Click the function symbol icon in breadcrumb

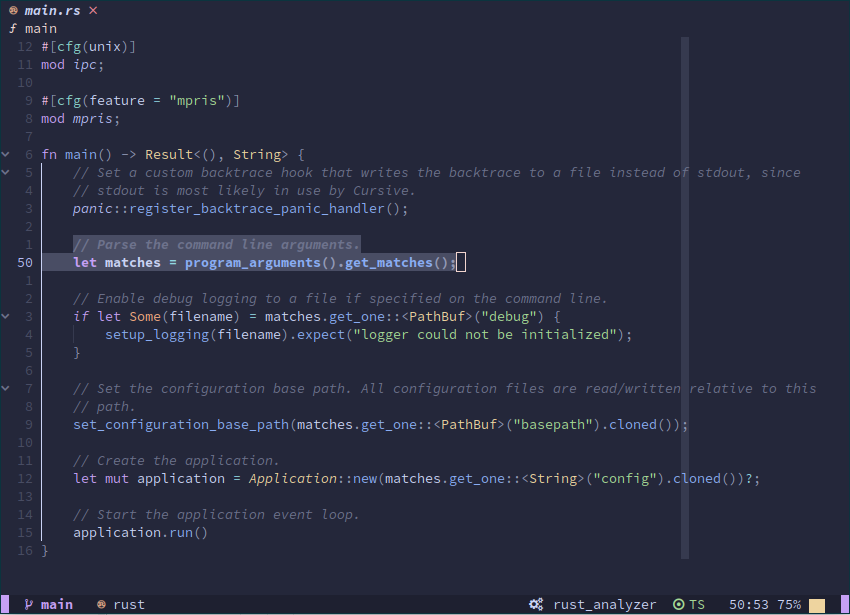[x=13, y=28]
